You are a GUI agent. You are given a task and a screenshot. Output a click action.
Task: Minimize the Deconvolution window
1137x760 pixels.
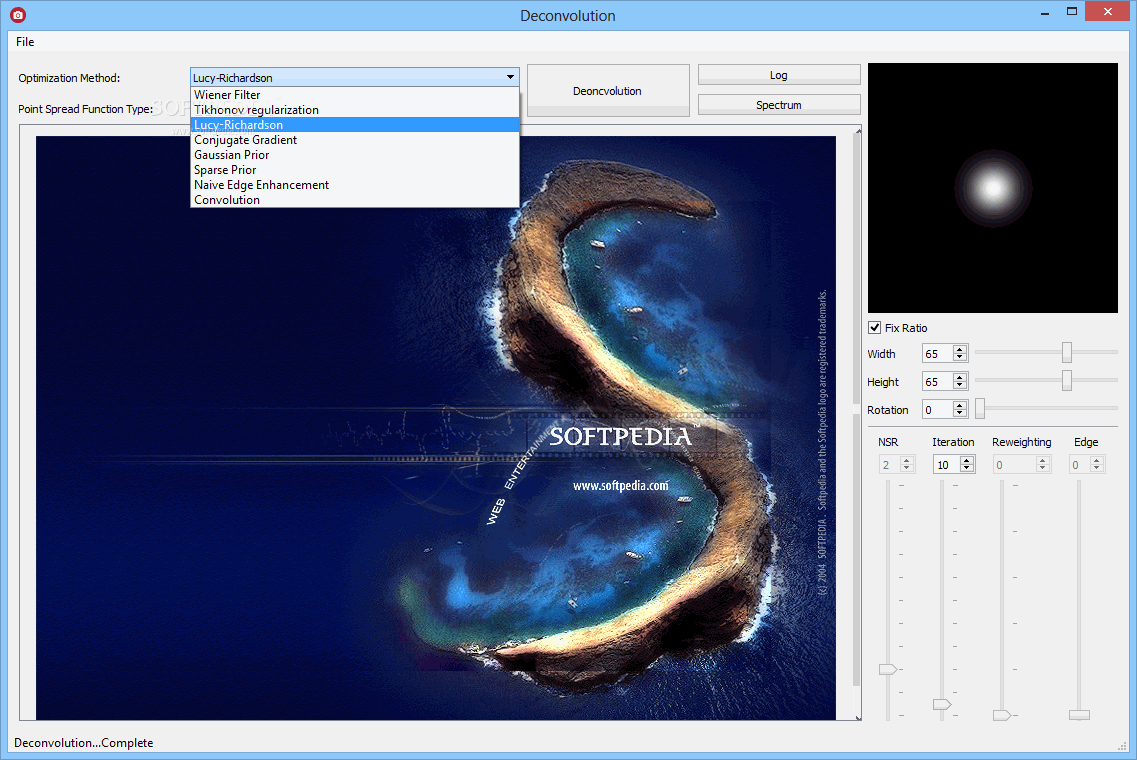1045,12
